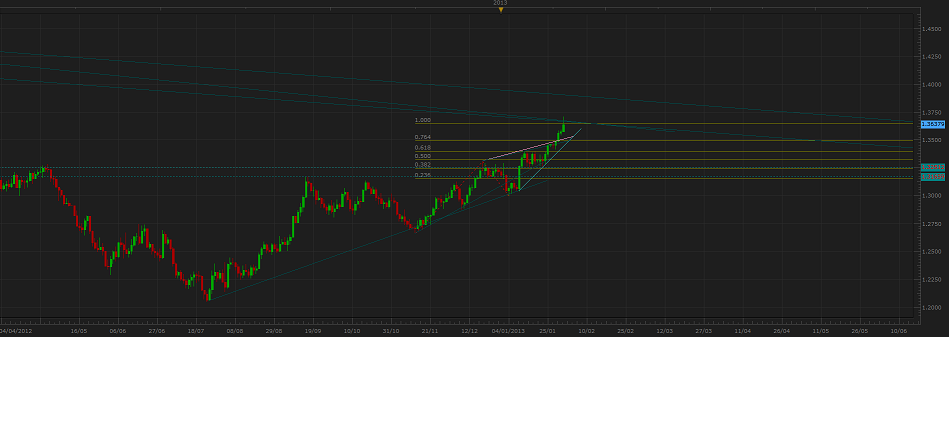Click 1.4500 on the price axis
950x447 pixels.
[932, 29]
